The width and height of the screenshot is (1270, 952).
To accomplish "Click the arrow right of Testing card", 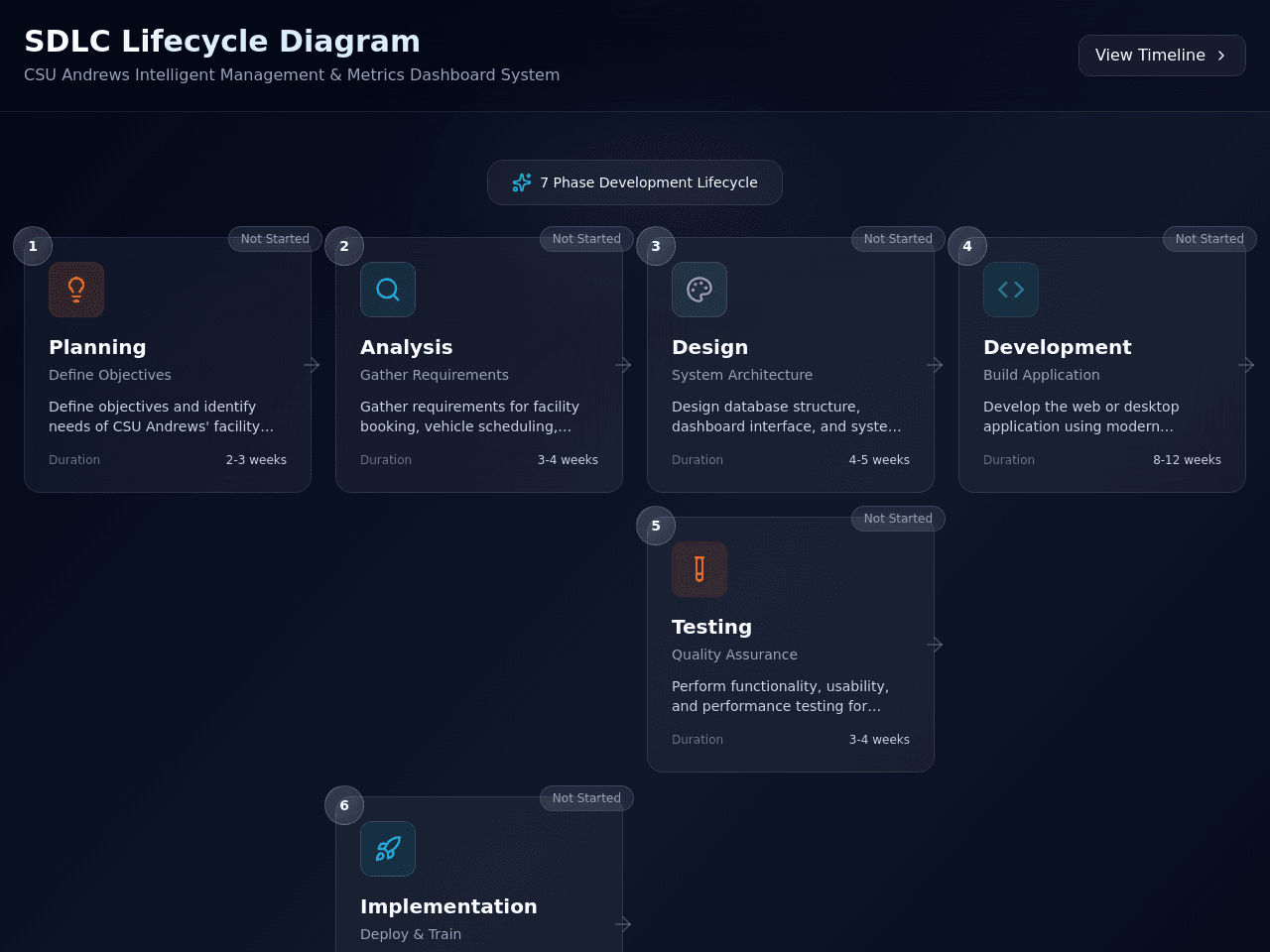I will pyautogui.click(x=935, y=645).
